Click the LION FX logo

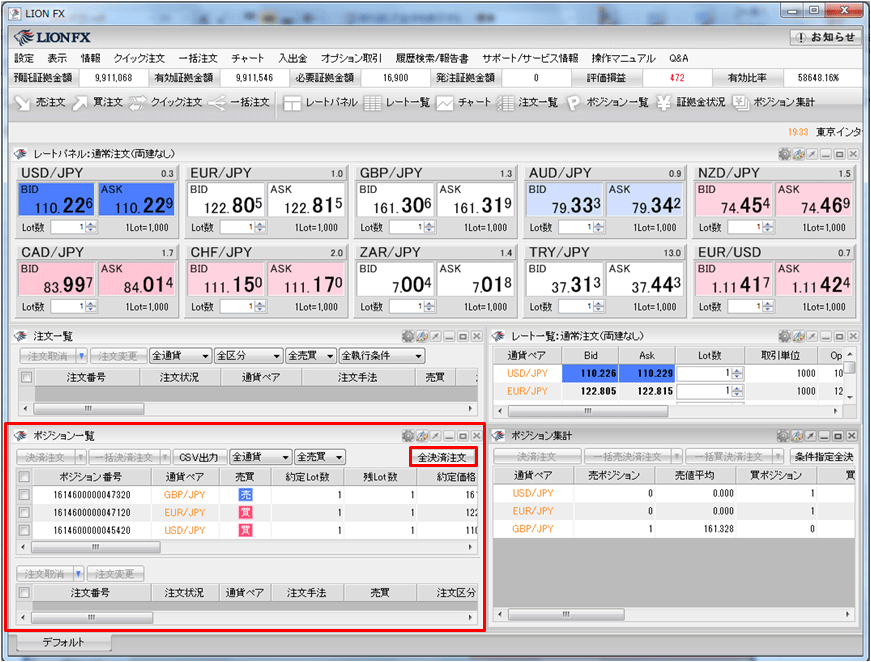[x=53, y=37]
